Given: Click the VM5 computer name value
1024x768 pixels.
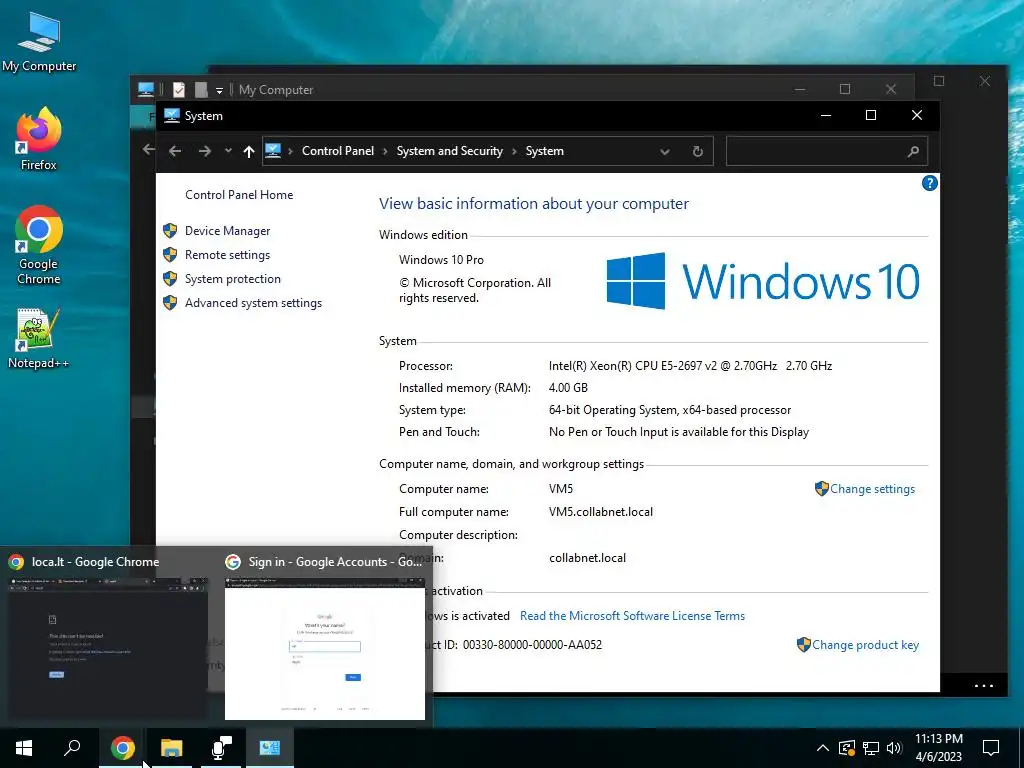Looking at the screenshot, I should click(561, 488).
